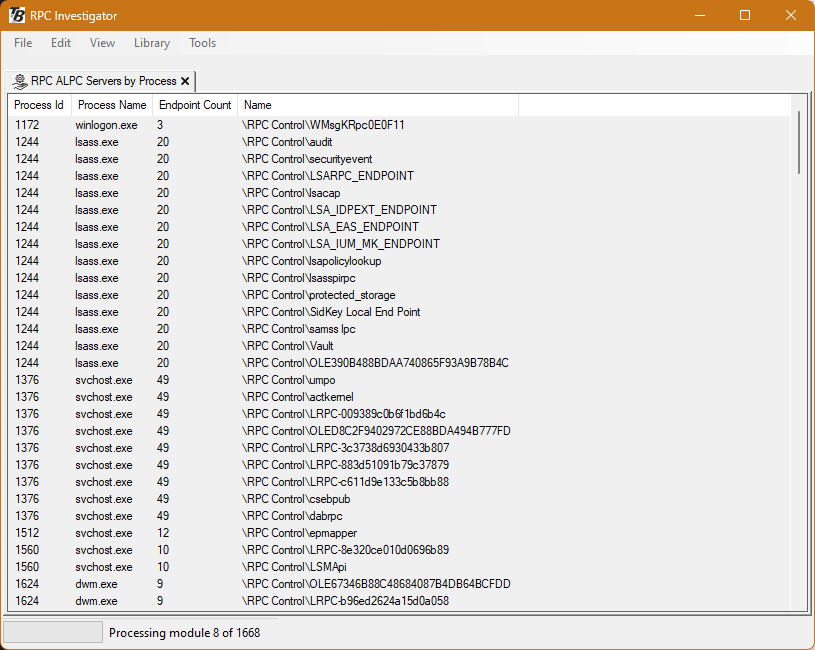Screen dimensions: 815x650
Task: Select the LSMApi endpoint row
Action: 399,567
